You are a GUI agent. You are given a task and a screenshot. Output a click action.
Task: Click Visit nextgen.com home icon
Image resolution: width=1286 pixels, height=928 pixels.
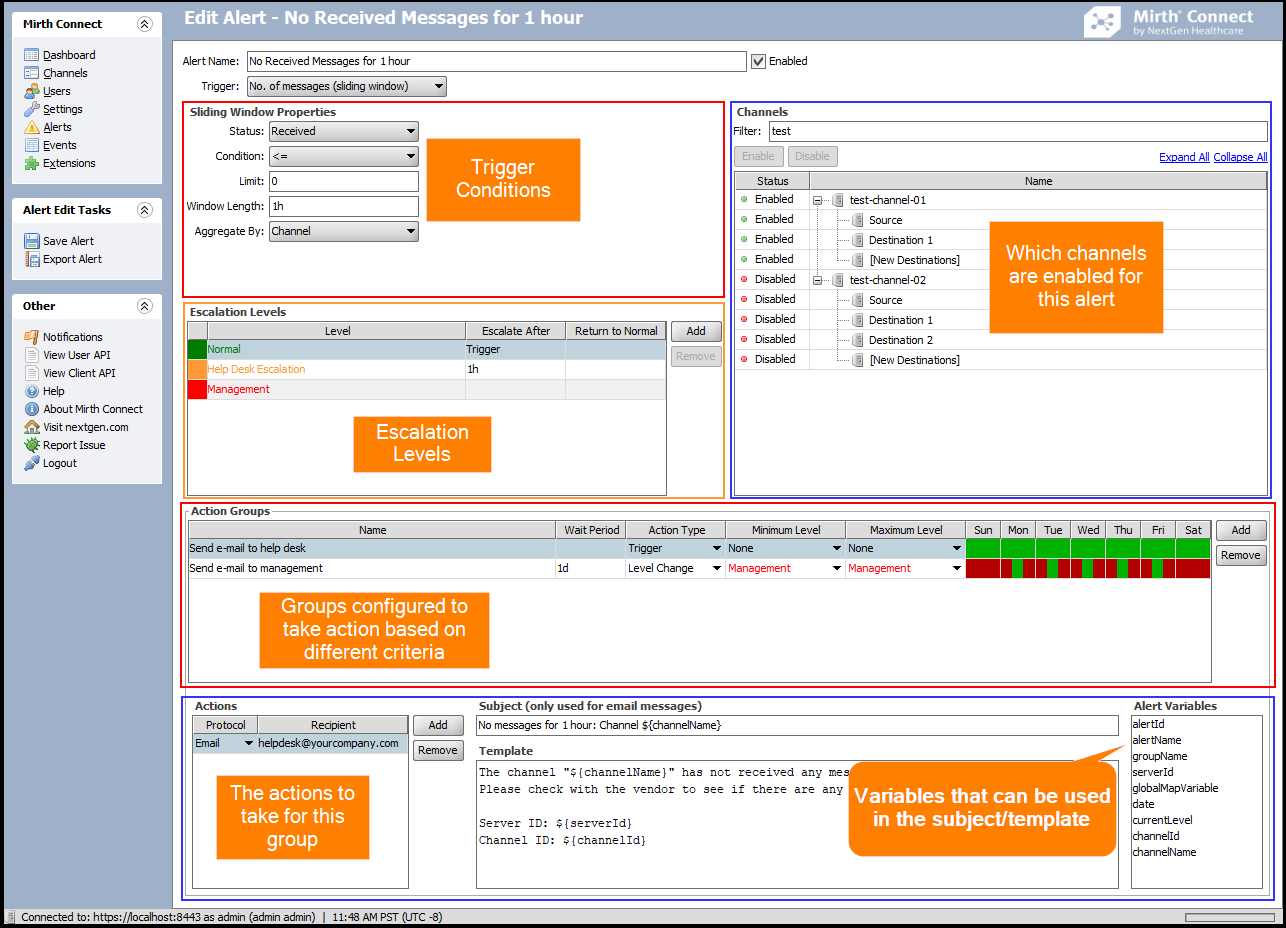(x=31, y=427)
